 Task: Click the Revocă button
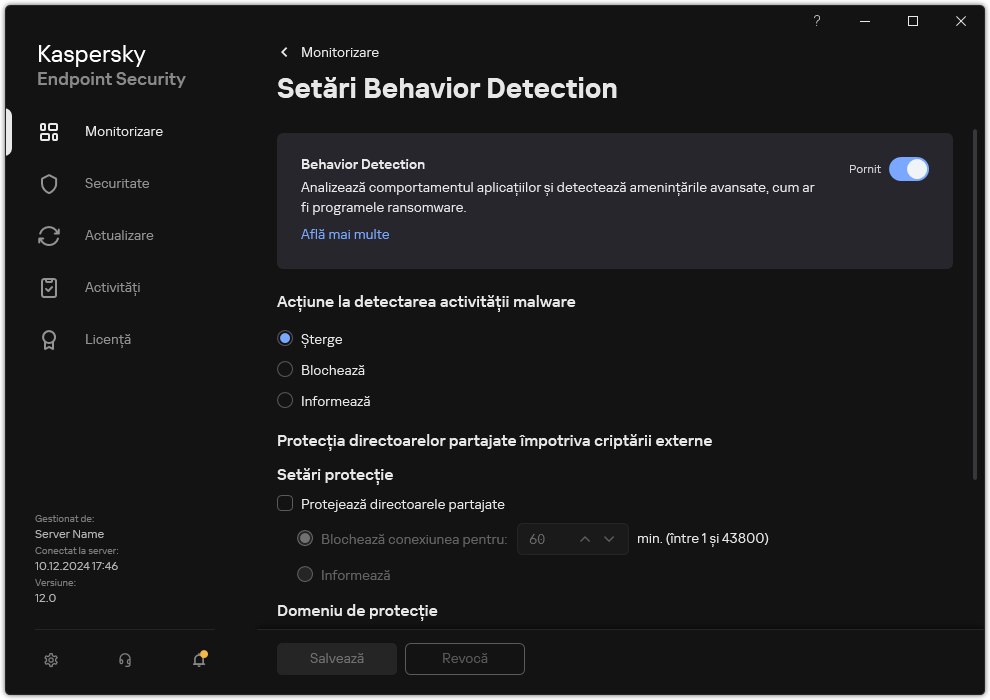(464, 659)
